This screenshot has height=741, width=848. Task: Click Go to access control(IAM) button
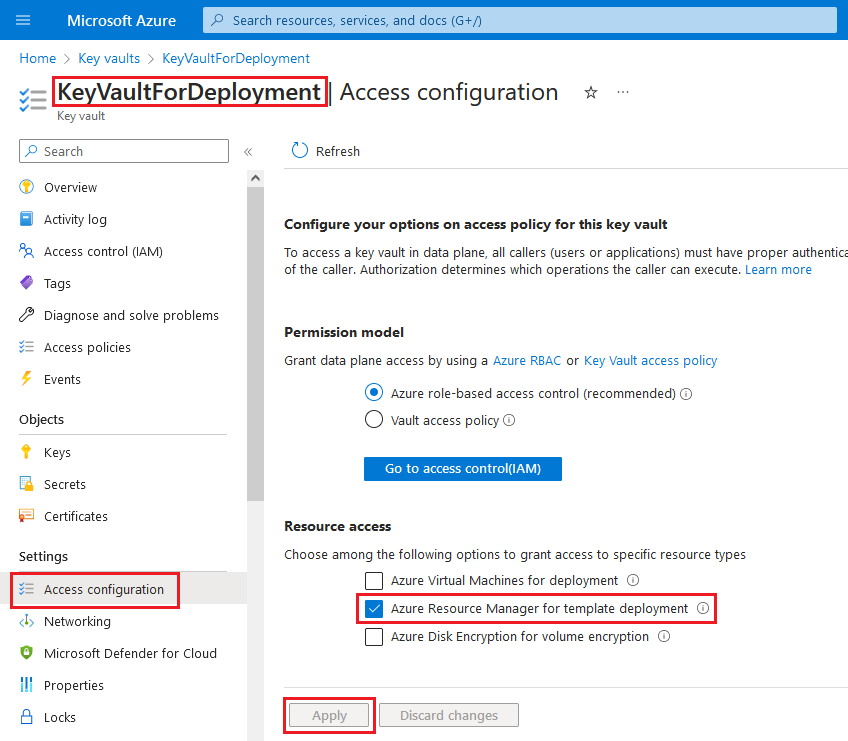click(x=462, y=469)
